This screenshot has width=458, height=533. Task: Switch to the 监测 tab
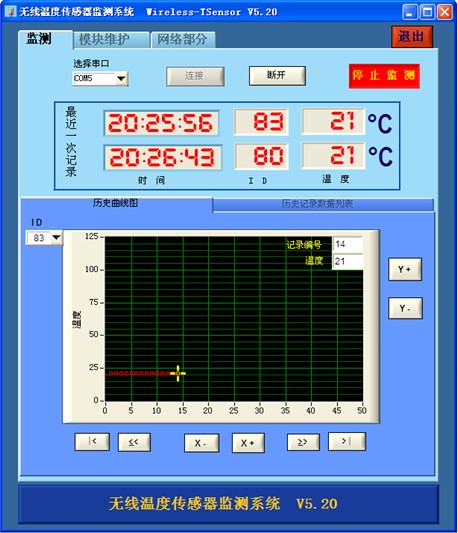click(x=45, y=39)
